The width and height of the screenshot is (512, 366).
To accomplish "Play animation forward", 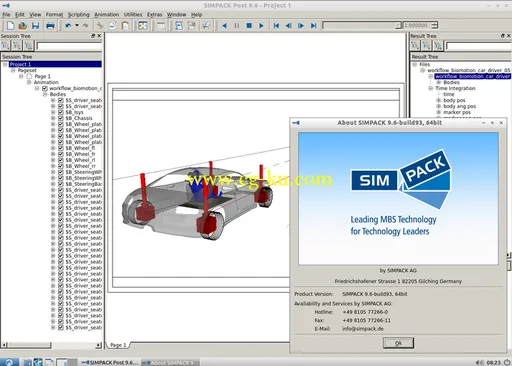I will click(261, 25).
